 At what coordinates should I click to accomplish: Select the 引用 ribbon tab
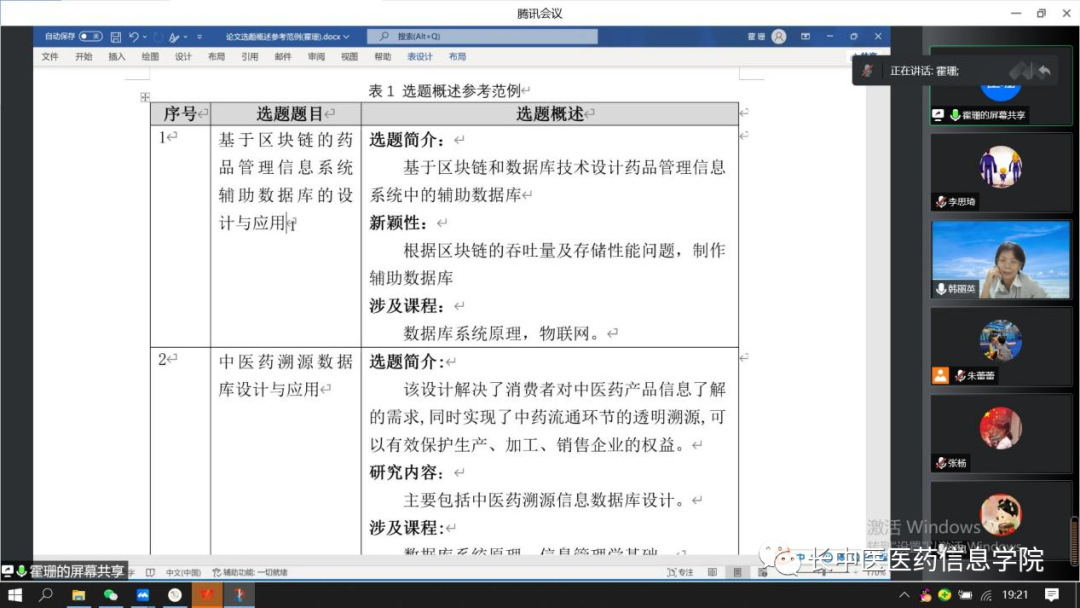249,56
